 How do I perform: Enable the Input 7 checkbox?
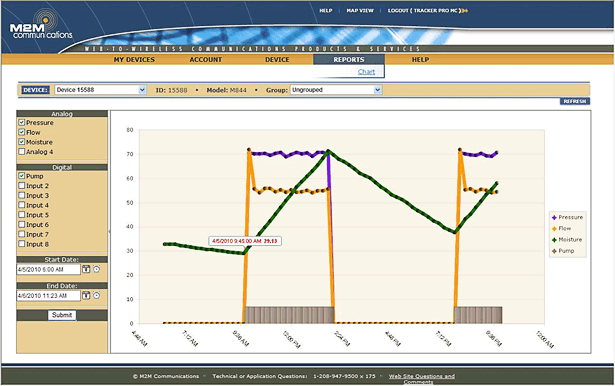(x=22, y=234)
